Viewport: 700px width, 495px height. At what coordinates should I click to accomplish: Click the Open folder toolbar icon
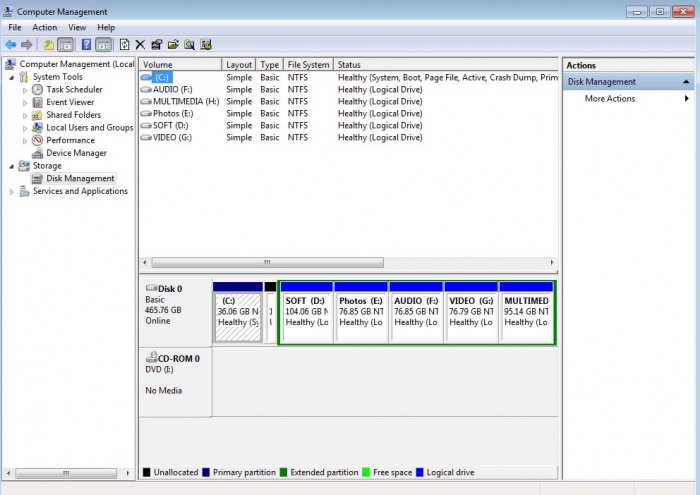click(173, 45)
